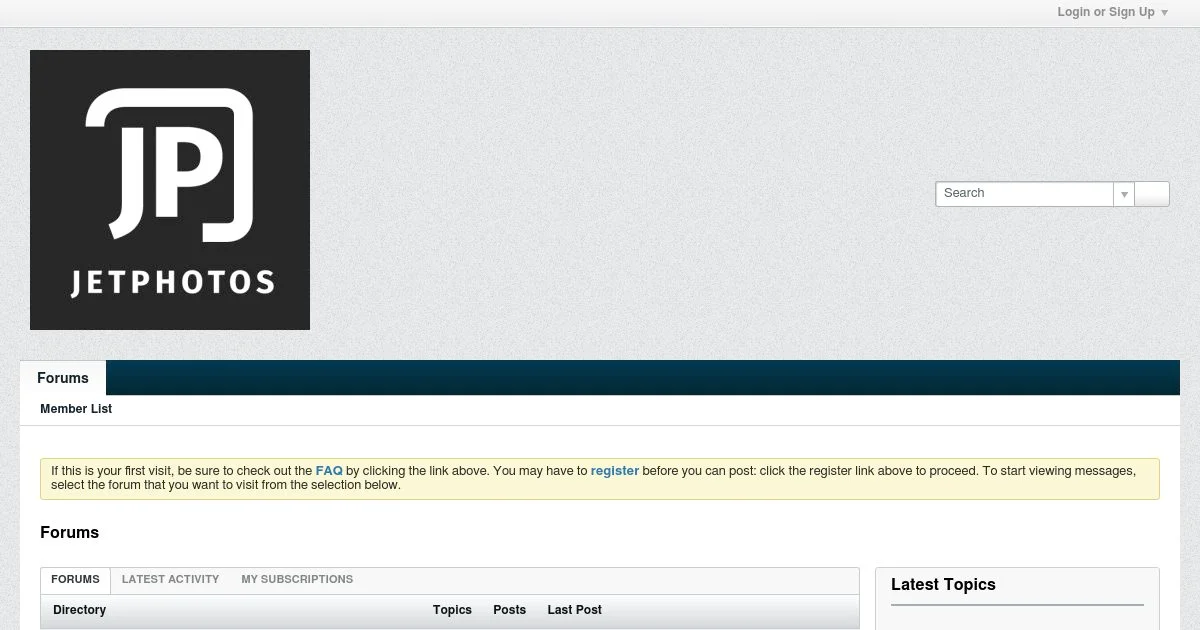Image resolution: width=1200 pixels, height=630 pixels.
Task: Click the Directory column header
Action: pos(80,610)
